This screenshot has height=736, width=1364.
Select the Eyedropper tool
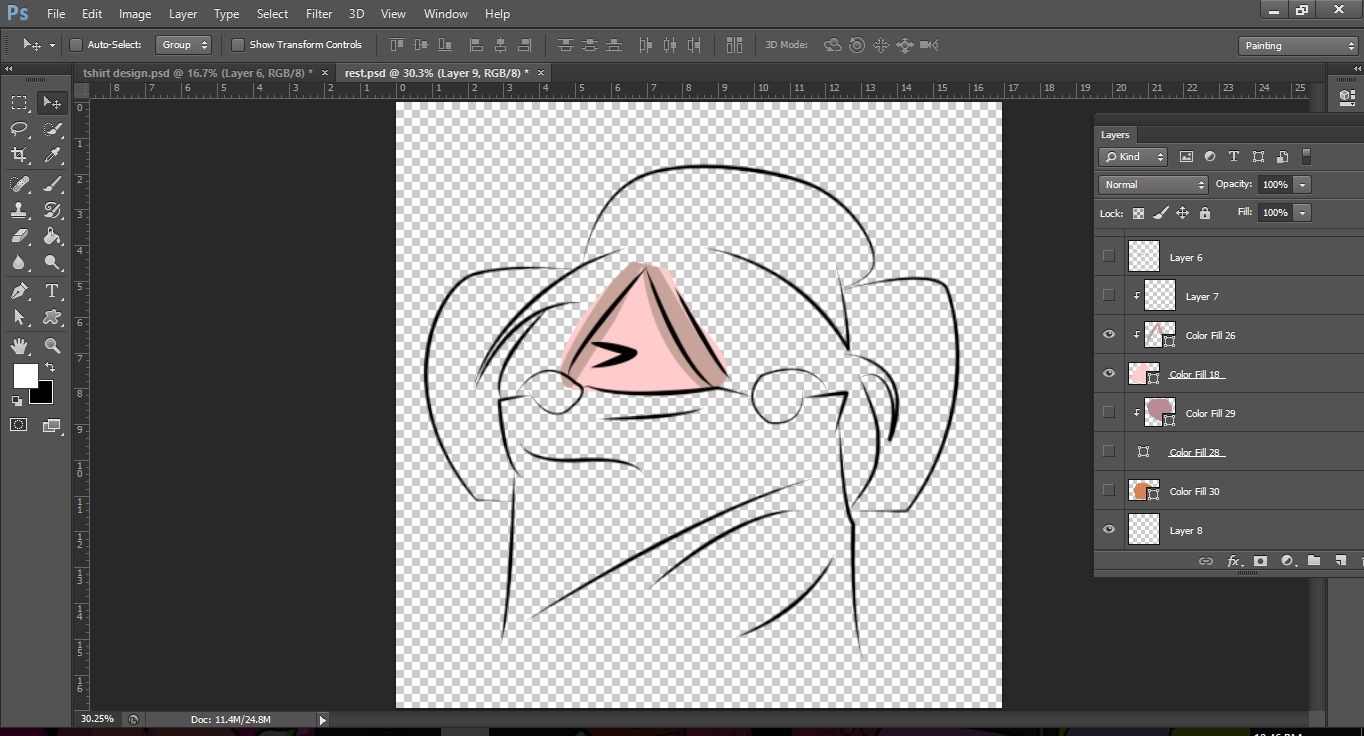coord(52,155)
